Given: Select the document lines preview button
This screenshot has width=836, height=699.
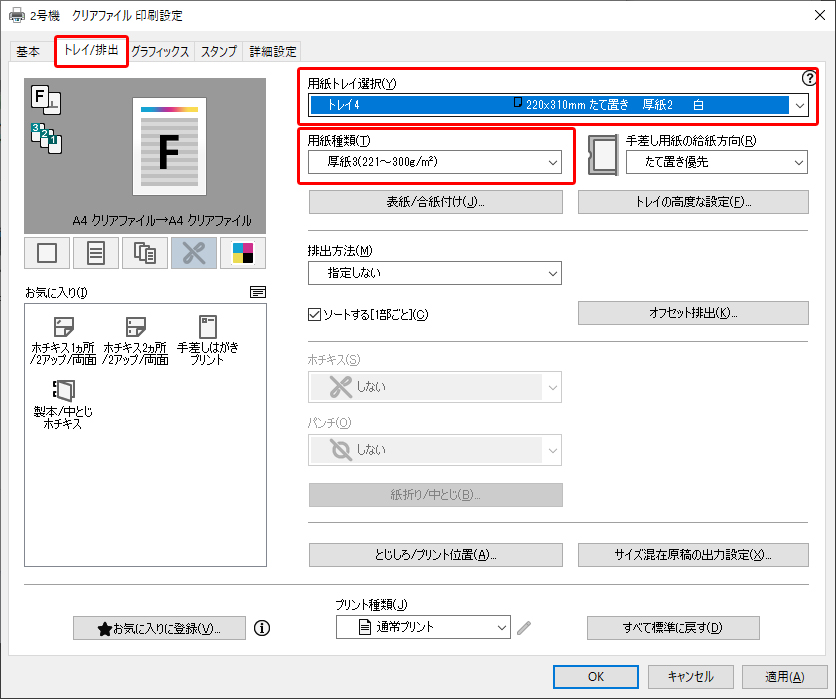Looking at the screenshot, I should point(96,253).
